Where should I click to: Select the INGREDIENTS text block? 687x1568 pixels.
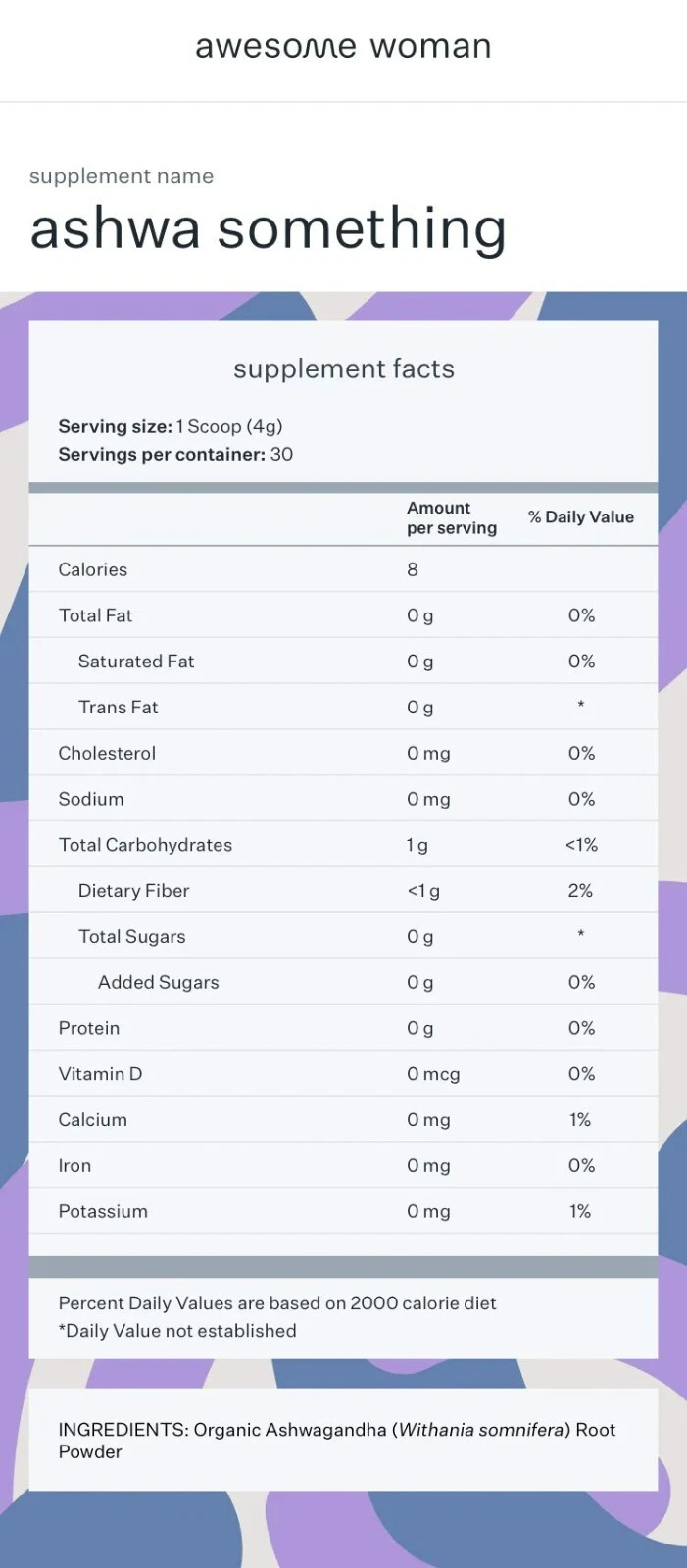(336, 1441)
